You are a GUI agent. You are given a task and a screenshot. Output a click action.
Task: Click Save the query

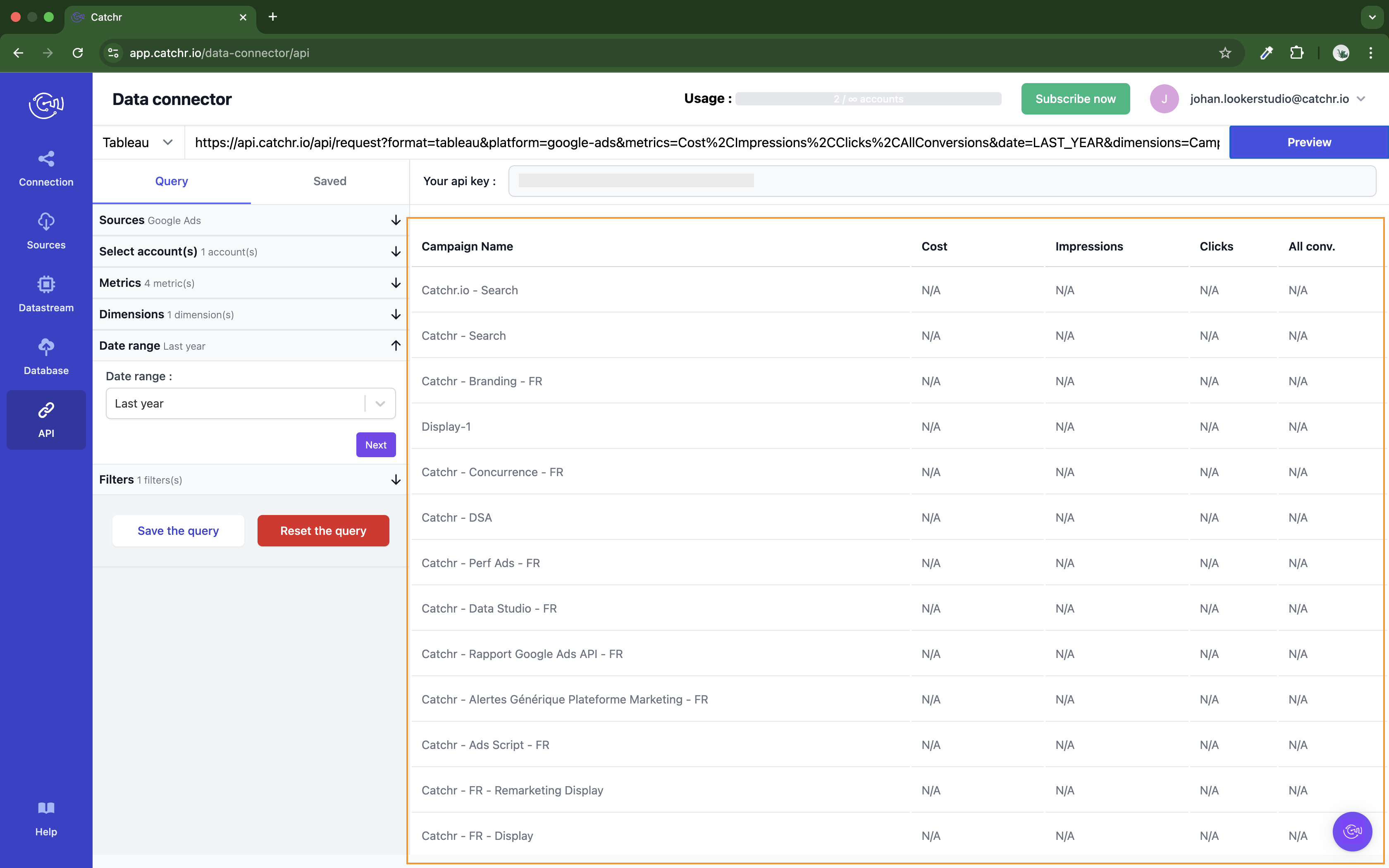coord(178,530)
